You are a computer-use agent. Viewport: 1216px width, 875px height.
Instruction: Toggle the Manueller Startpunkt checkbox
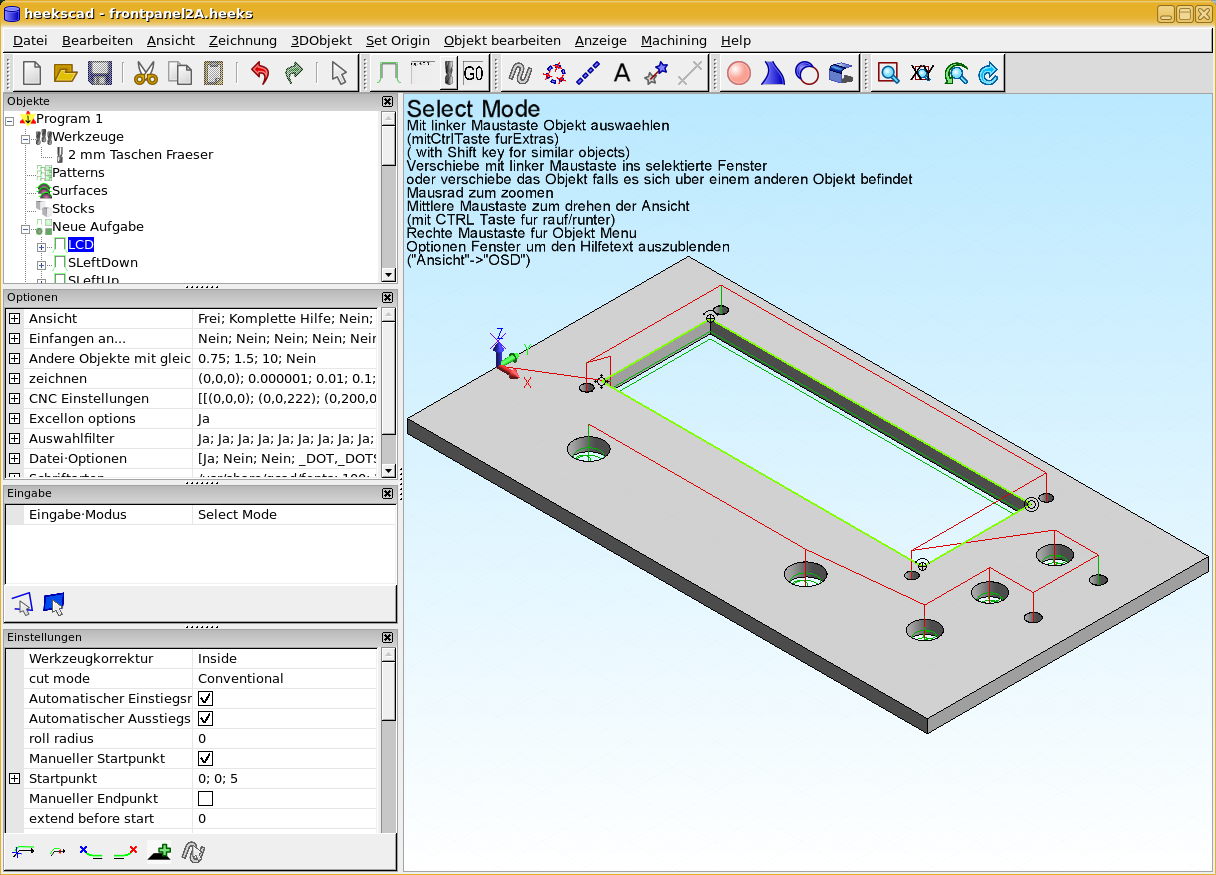coord(205,758)
